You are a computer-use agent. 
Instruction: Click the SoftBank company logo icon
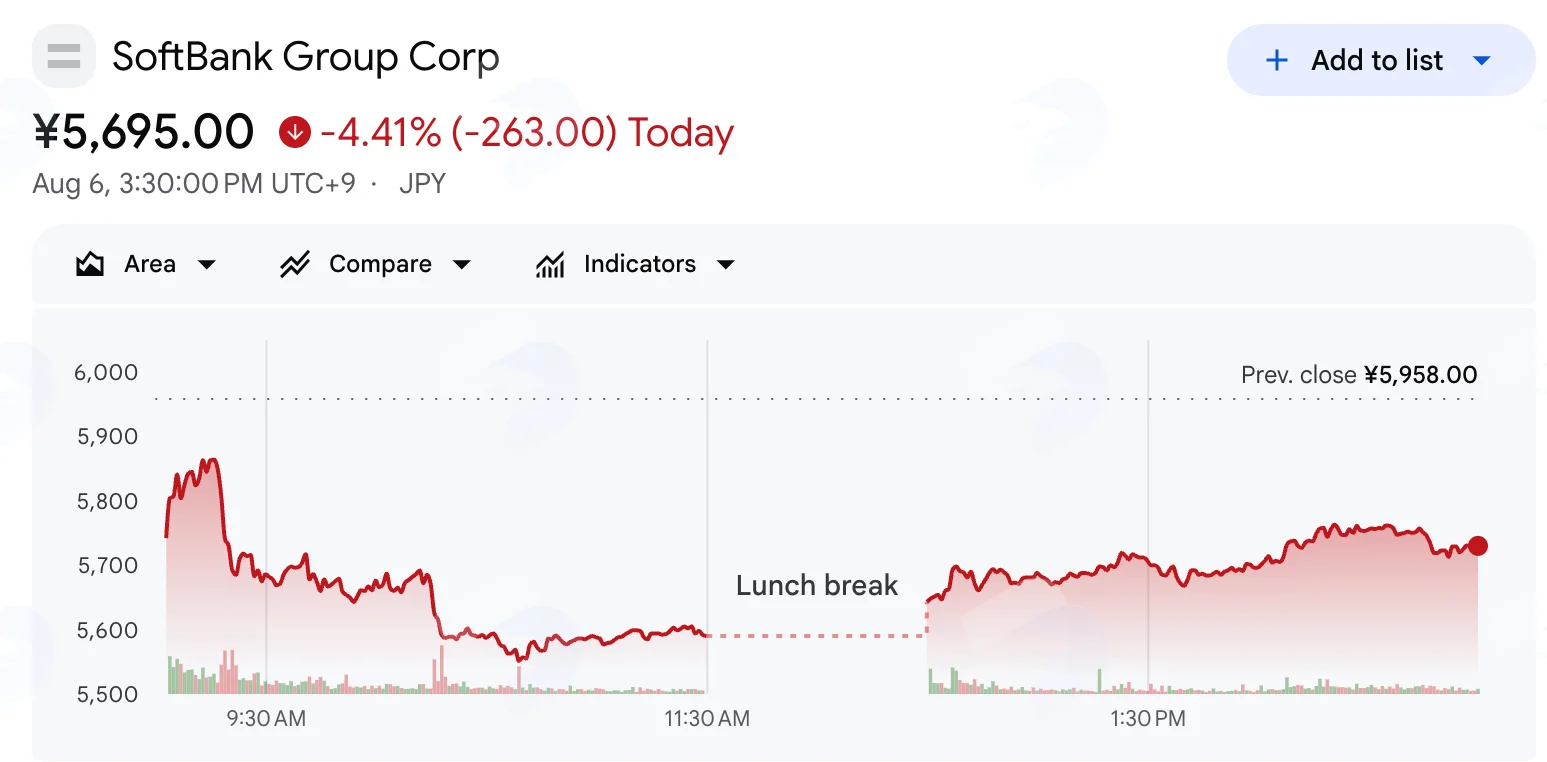click(x=64, y=56)
